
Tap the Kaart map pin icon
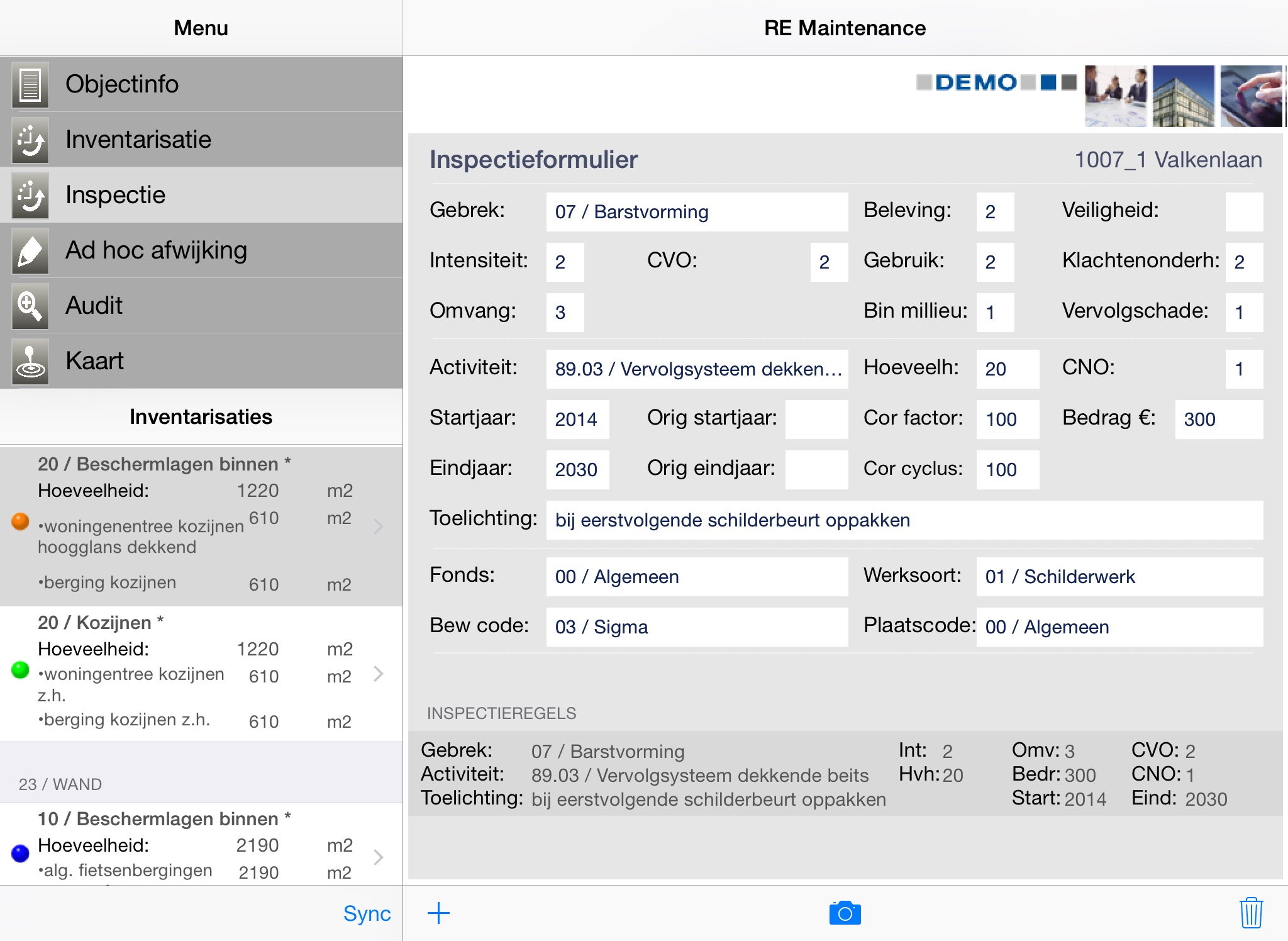click(30, 361)
